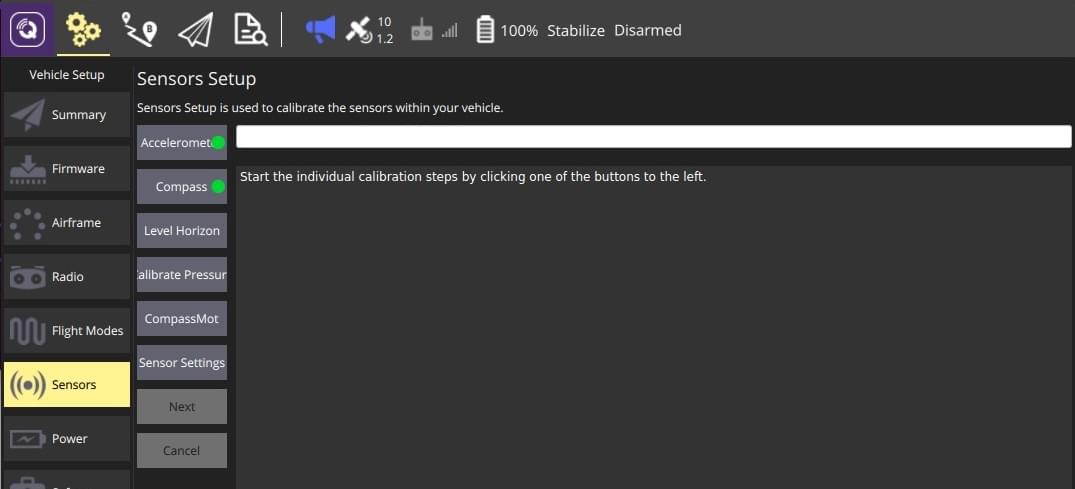
Task: Show battery status at 100%
Action: [x=506, y=30]
